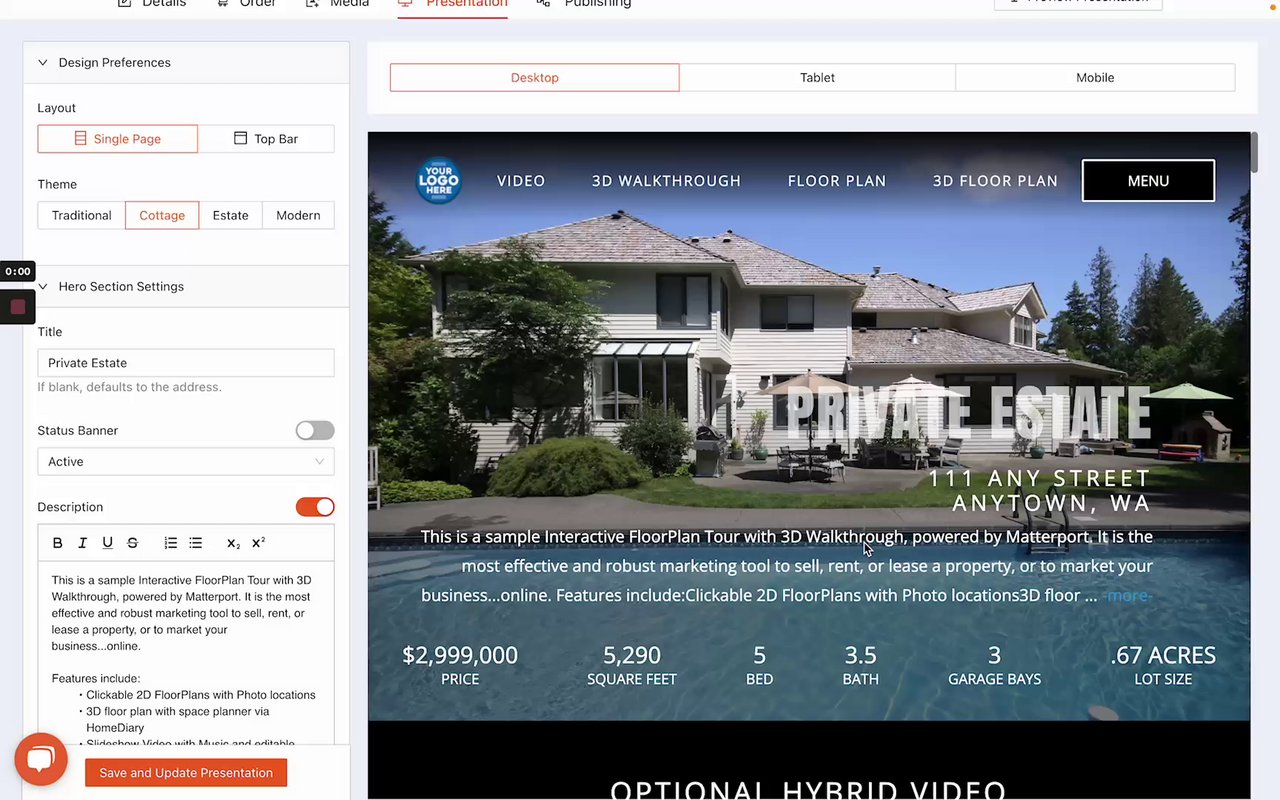Choose the Modern theme
The width and height of the screenshot is (1280, 800).
coord(298,215)
